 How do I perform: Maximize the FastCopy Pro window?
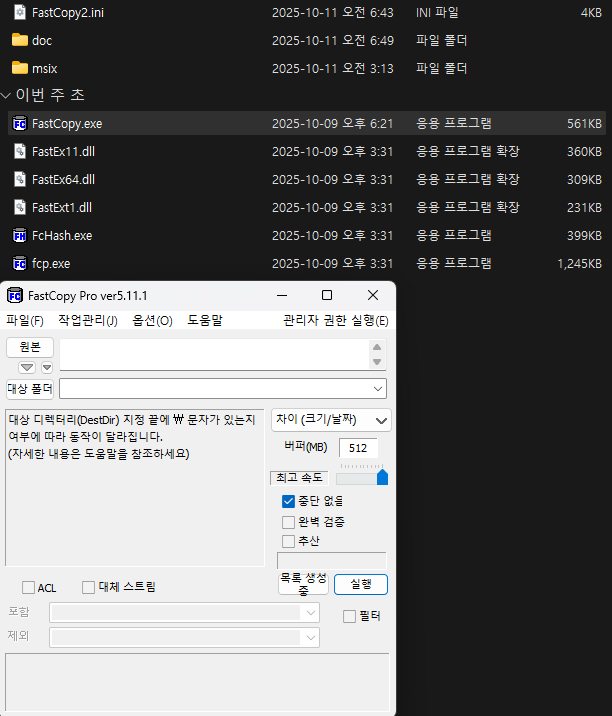pos(327,295)
